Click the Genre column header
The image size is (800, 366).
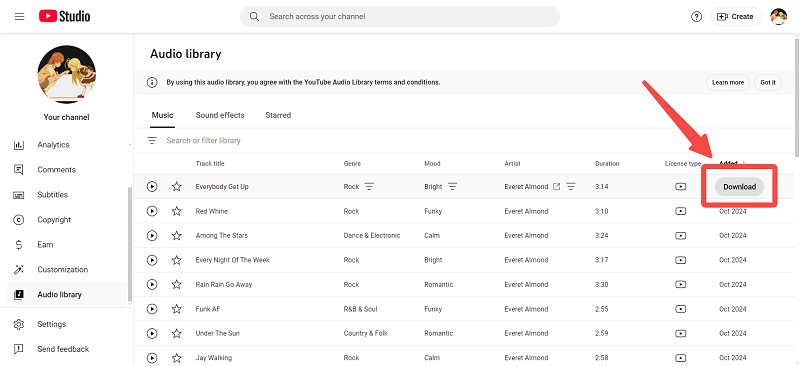point(352,164)
